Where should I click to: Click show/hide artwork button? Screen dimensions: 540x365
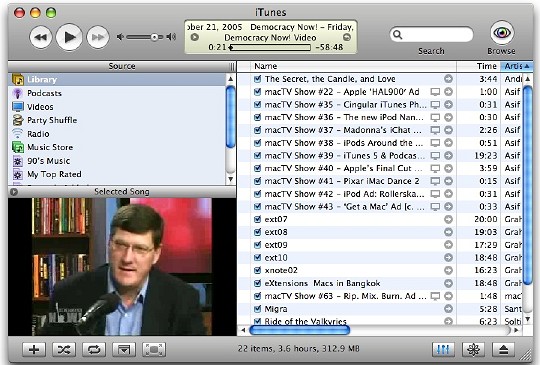pyautogui.click(x=124, y=350)
